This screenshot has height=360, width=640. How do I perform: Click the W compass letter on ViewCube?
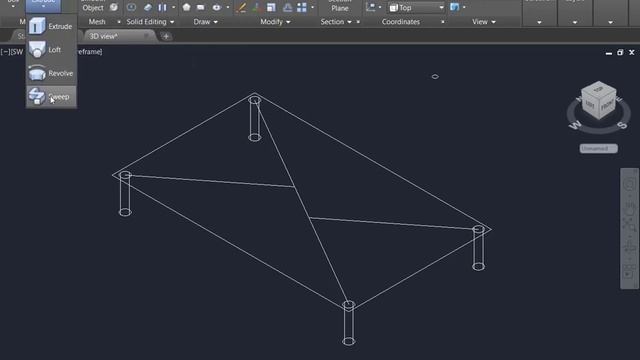tap(575, 124)
